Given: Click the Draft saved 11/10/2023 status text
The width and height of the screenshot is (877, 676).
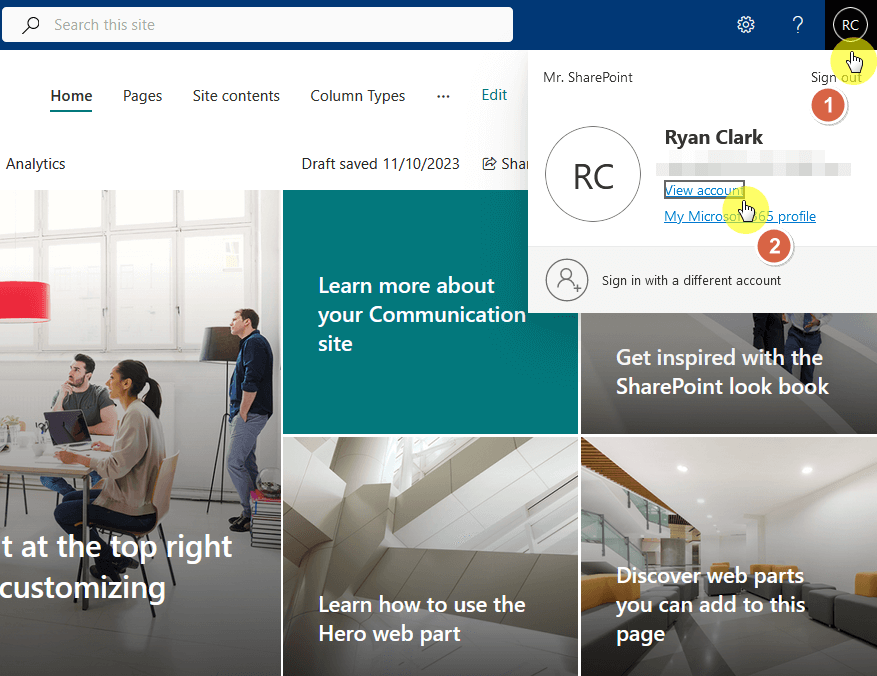Looking at the screenshot, I should pos(380,164).
